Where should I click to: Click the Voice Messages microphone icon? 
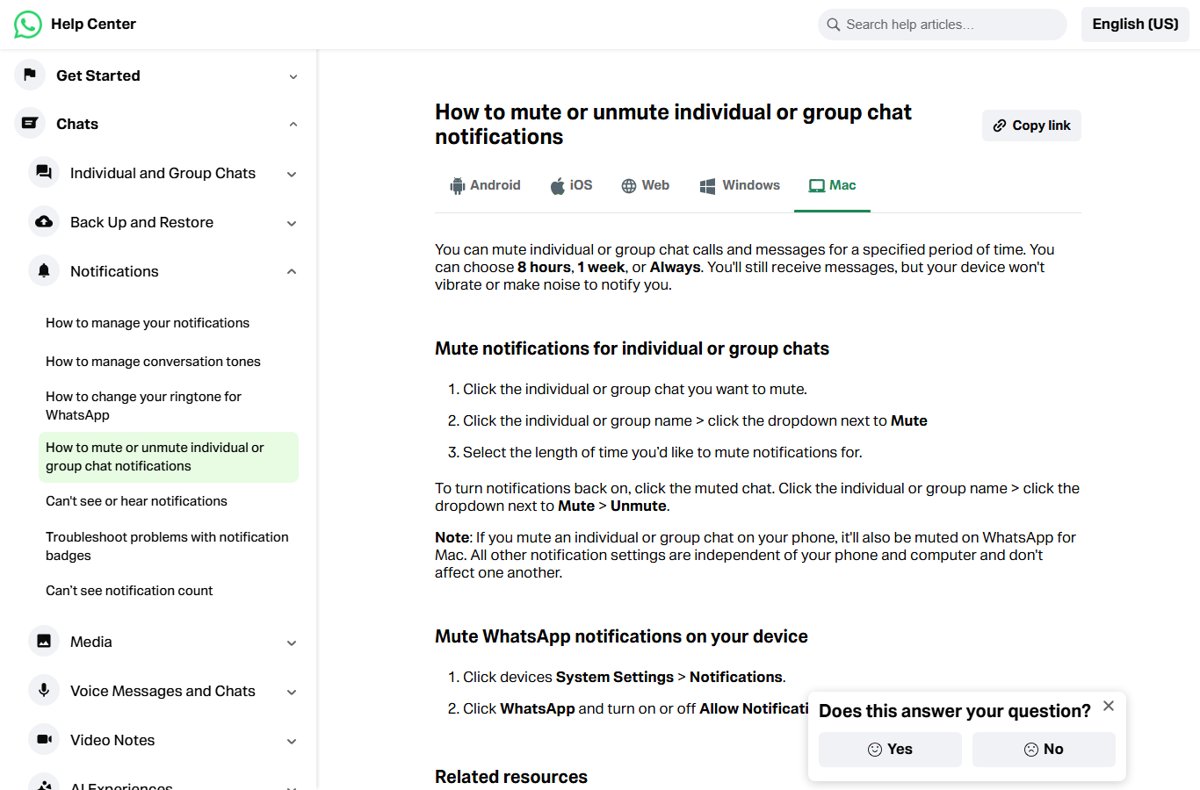[44, 690]
